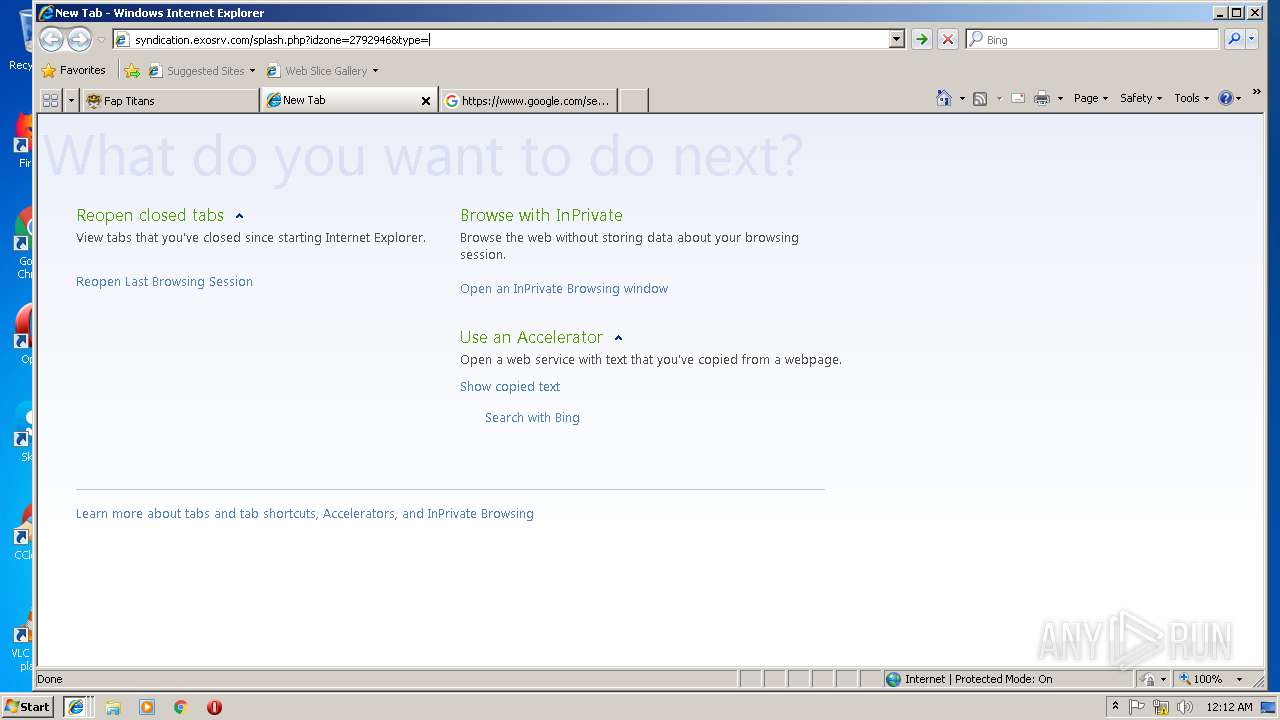This screenshot has height=720, width=1280.
Task: Open a blank new tab button
Action: tap(633, 100)
